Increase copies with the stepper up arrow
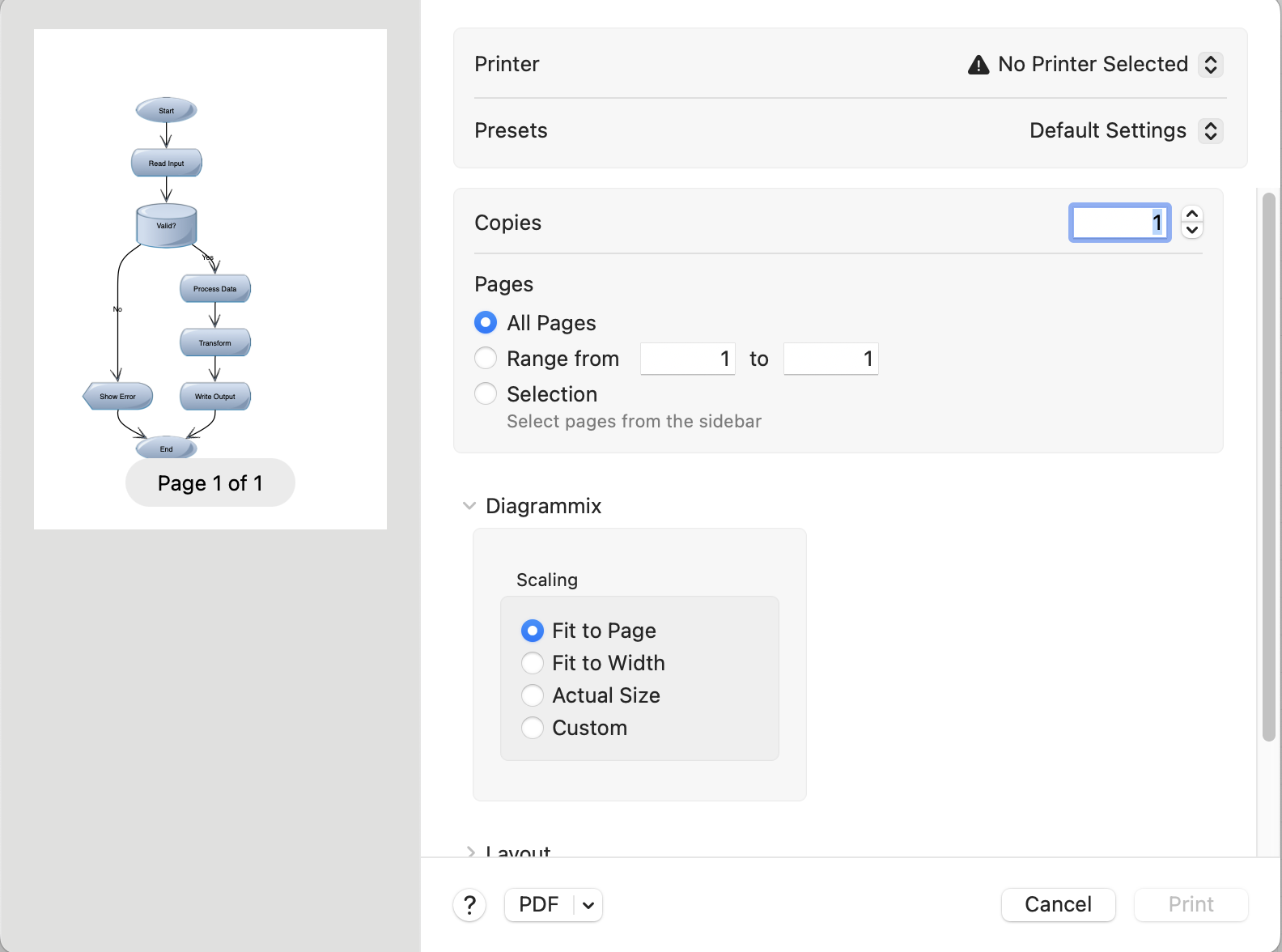1282x952 pixels. (x=1192, y=215)
